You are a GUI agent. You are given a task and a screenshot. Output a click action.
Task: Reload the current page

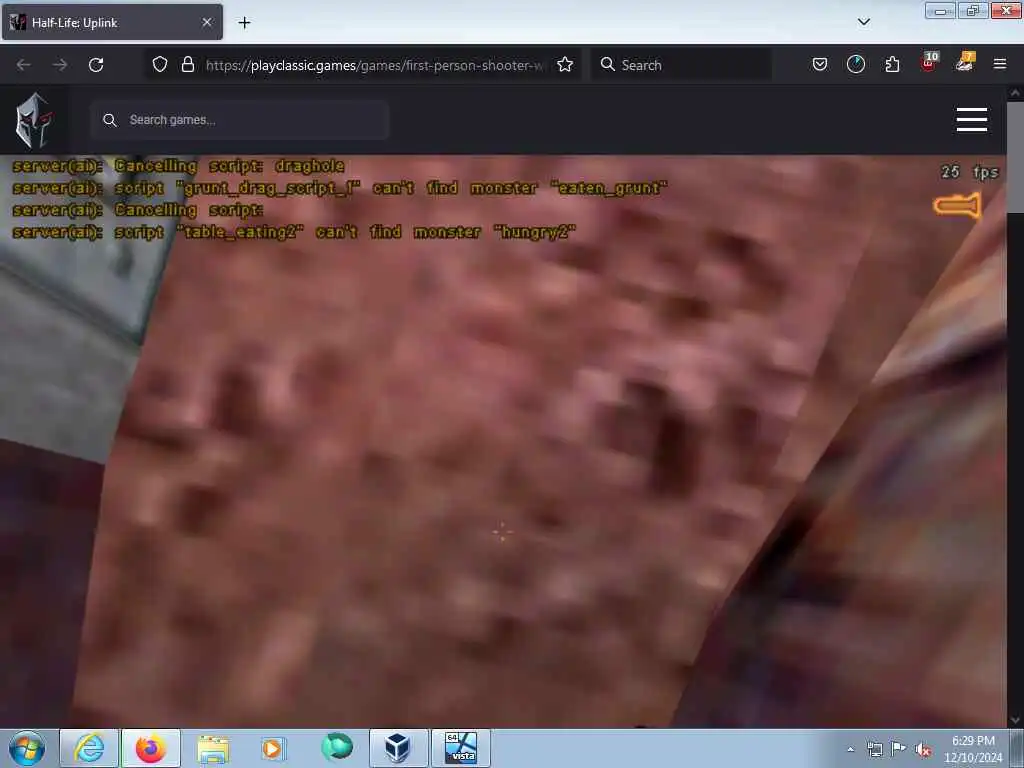click(x=96, y=65)
